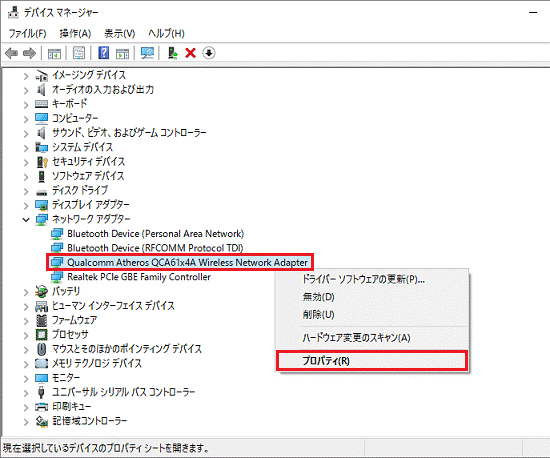Open the 表示(V) menu
Viewport: 550px width, 458px height.
[120, 33]
